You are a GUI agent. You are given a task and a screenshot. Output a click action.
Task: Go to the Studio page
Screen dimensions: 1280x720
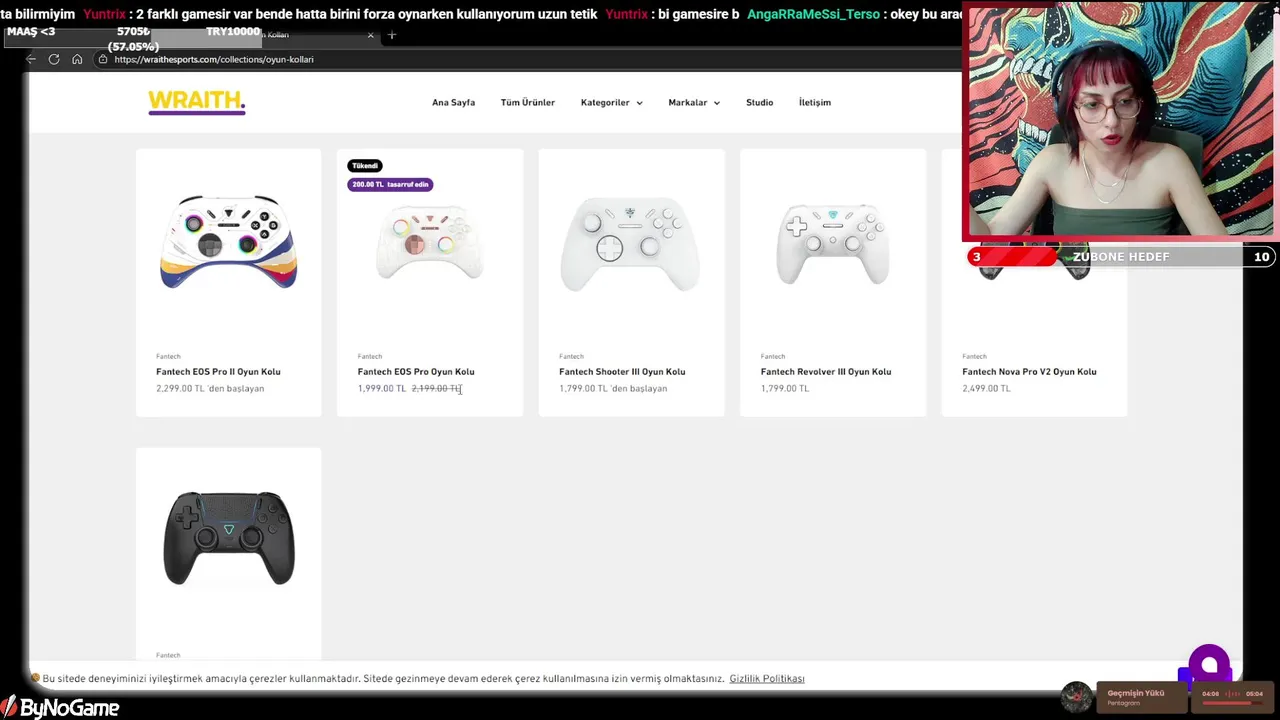pos(759,102)
